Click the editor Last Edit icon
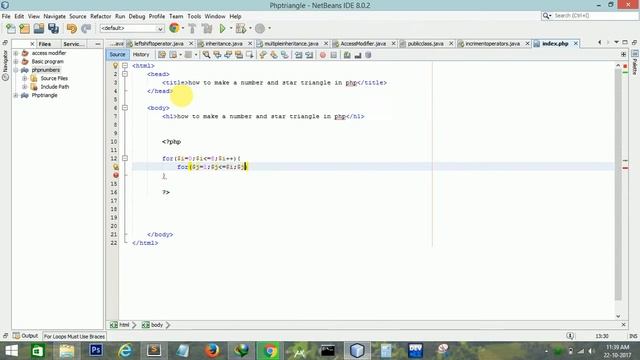The image size is (640, 360). [x=162, y=55]
